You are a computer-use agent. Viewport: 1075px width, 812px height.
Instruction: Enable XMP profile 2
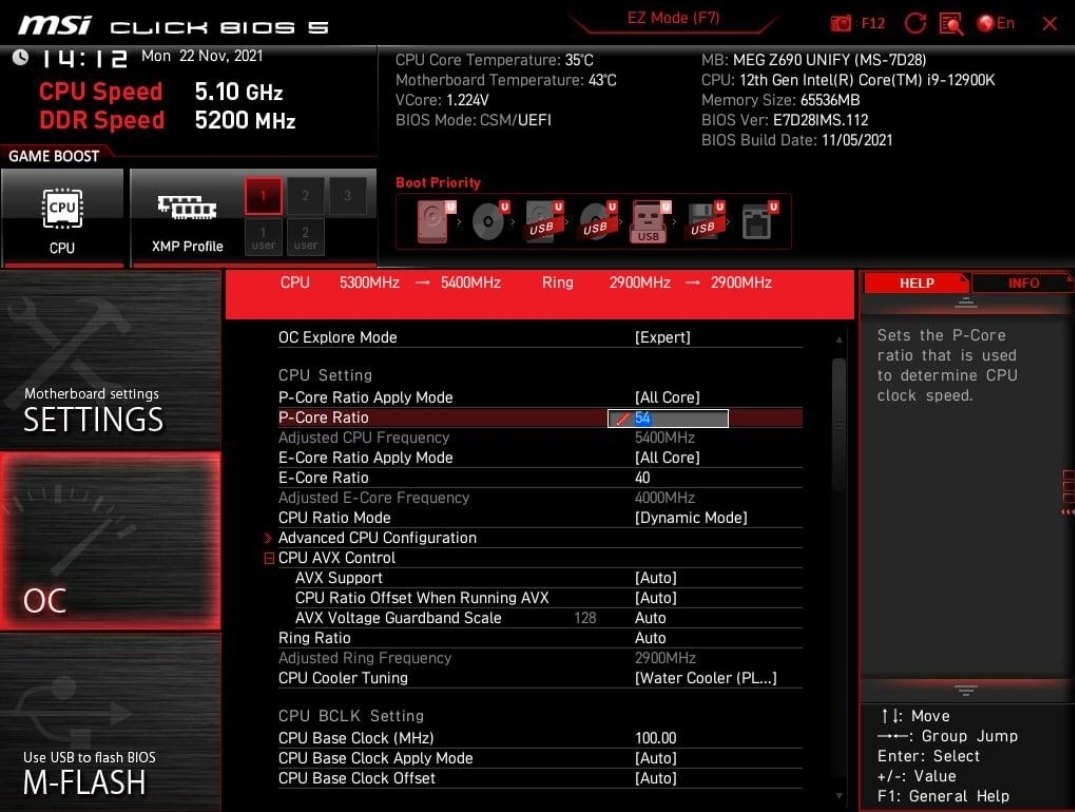point(305,195)
